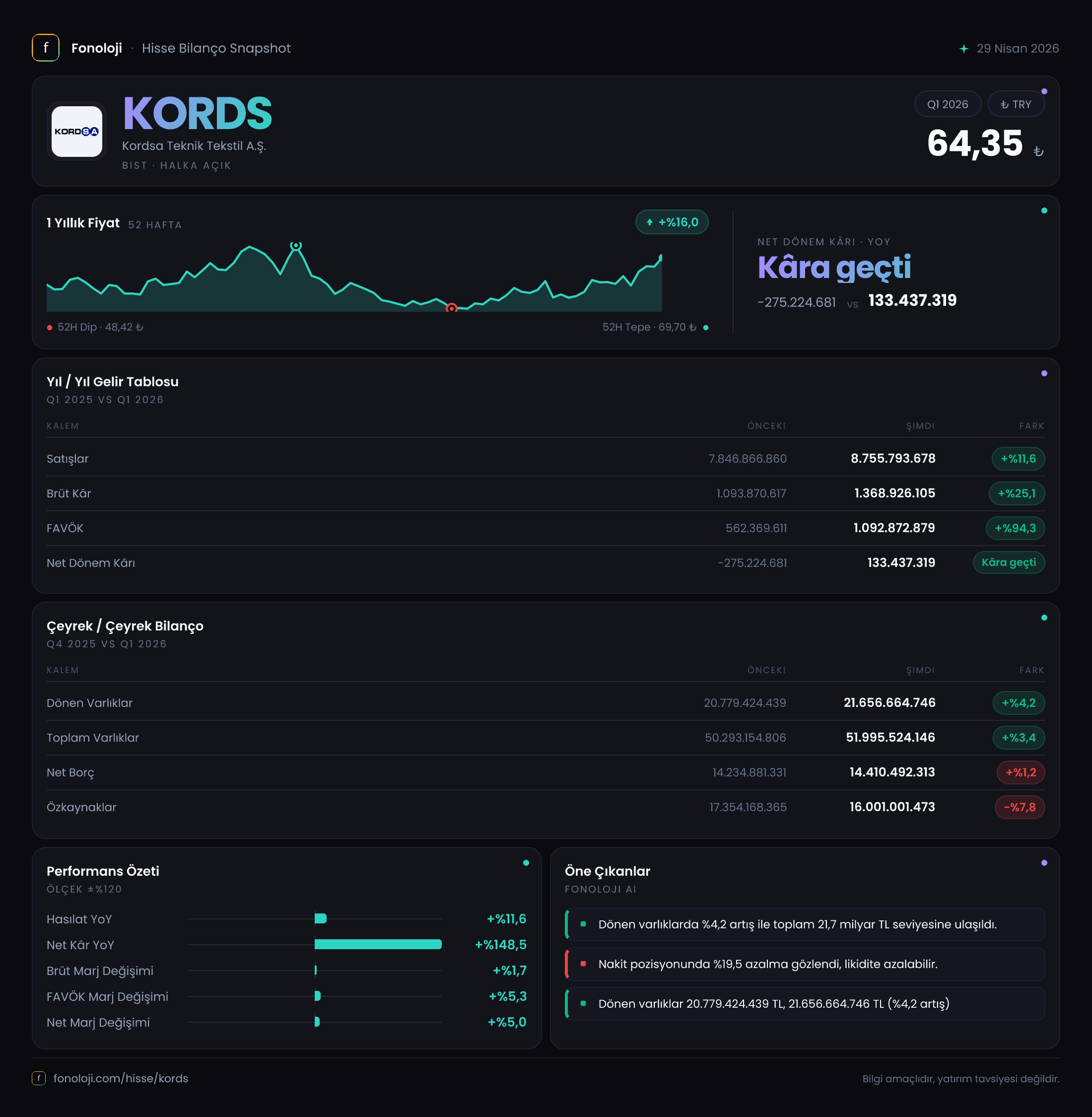Click the -%7,8 badge for Özkaynaklar
Viewport: 1092px width, 1117px height.
pyautogui.click(x=1019, y=807)
